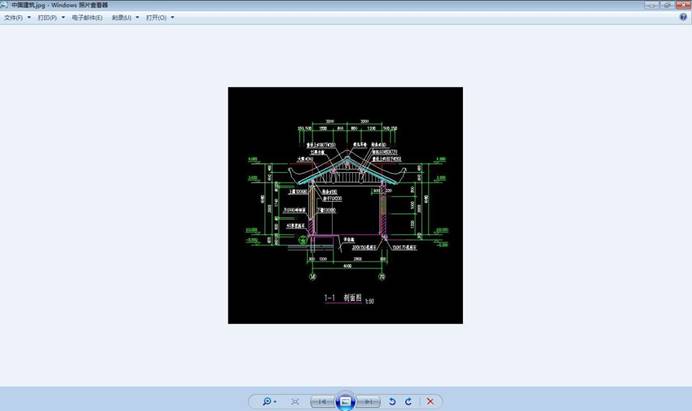Rotate the image counterclockwise
Image resolution: width=692 pixels, height=411 pixels.
392,401
